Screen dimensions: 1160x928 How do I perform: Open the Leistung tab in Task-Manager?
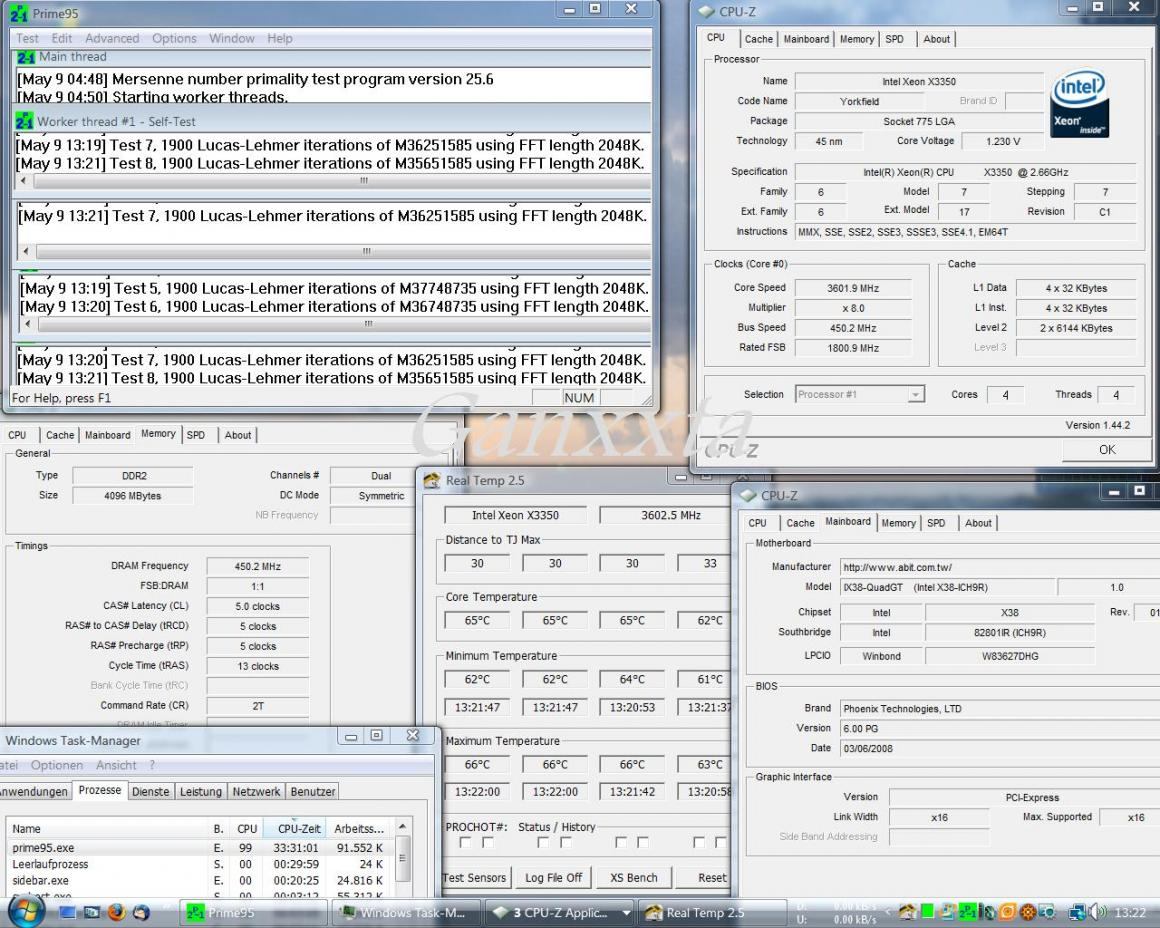[x=200, y=792]
